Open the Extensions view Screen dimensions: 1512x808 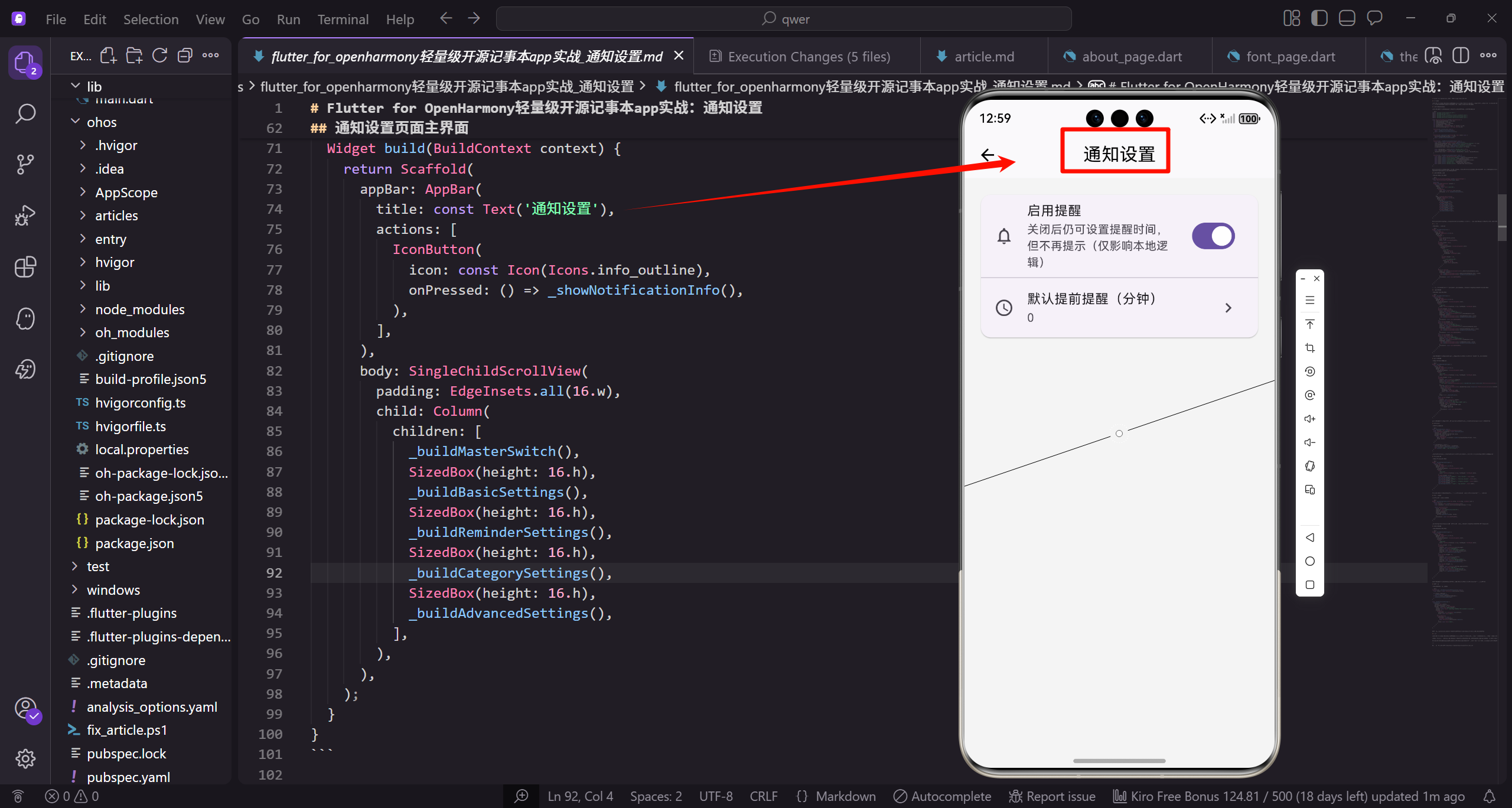coord(25,267)
